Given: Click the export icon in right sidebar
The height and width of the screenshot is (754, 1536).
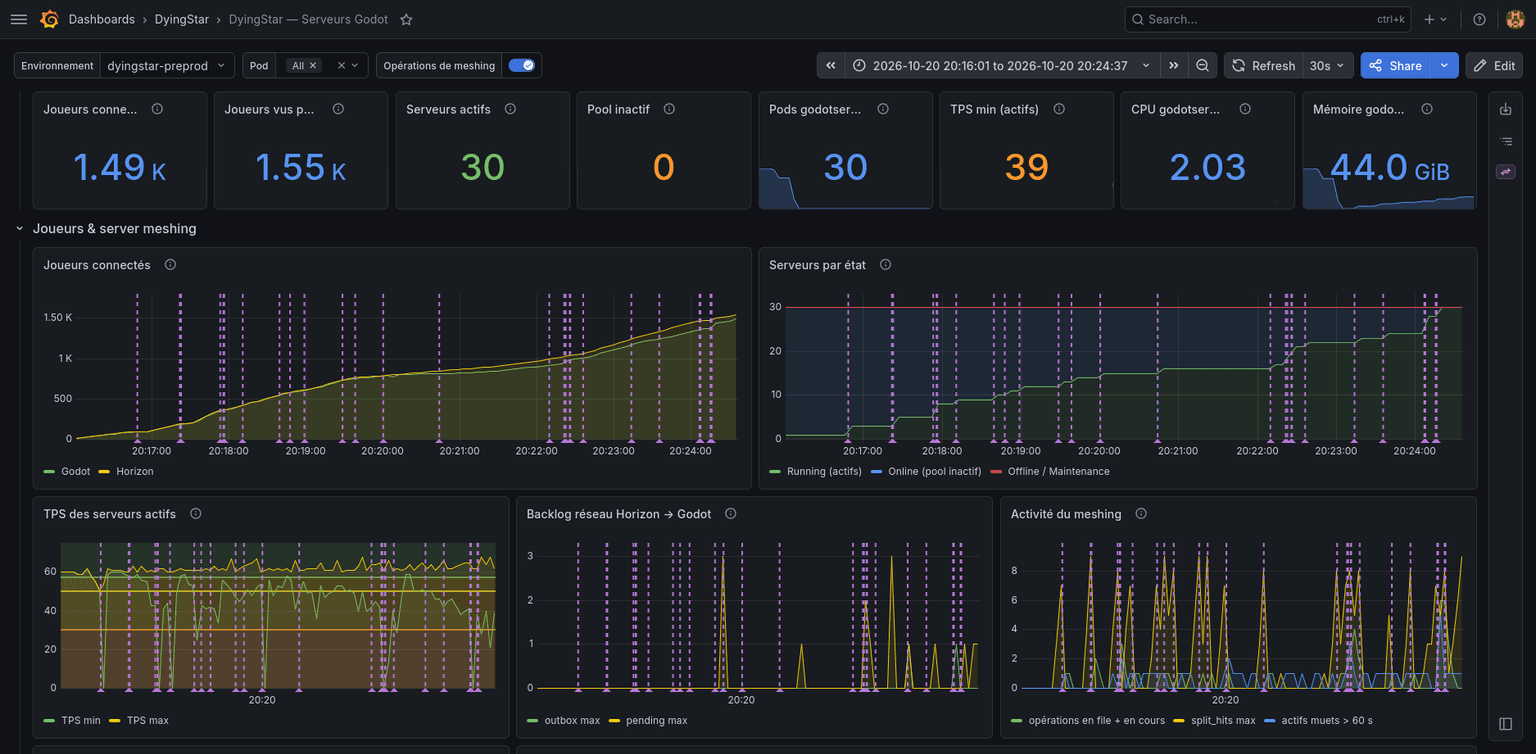Looking at the screenshot, I should (x=1506, y=109).
